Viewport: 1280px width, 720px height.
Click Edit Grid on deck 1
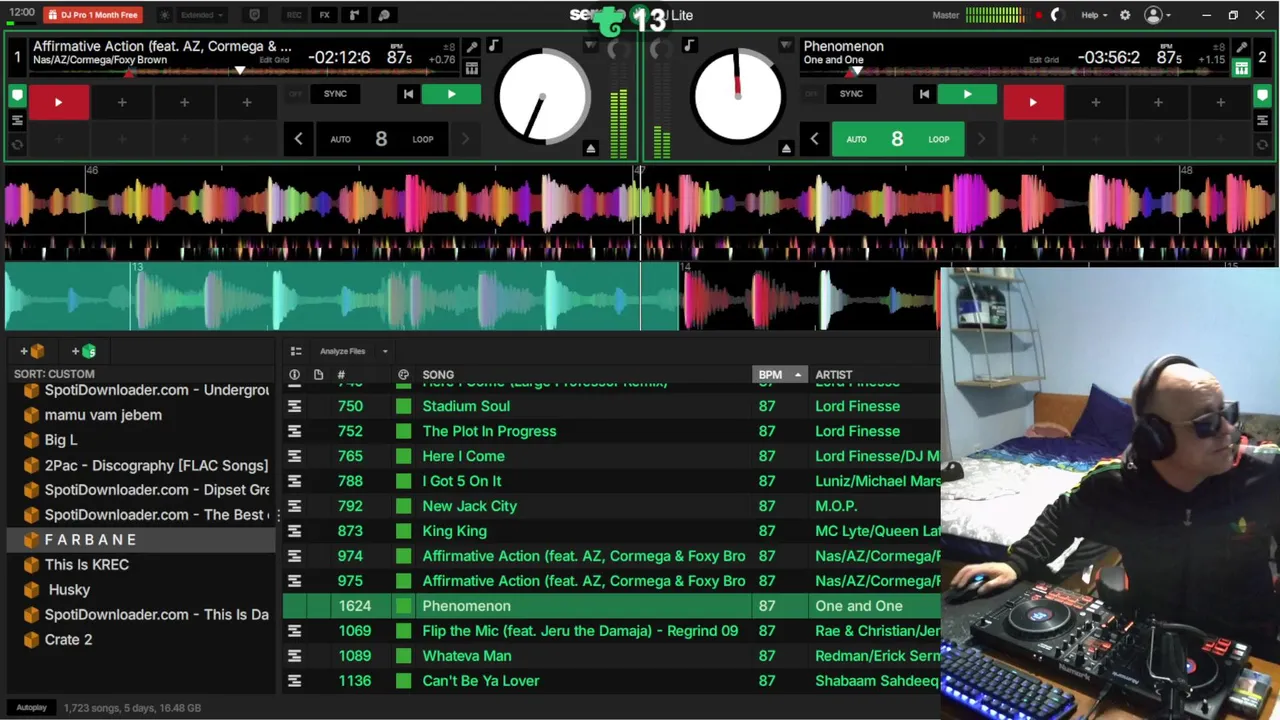coord(274,60)
